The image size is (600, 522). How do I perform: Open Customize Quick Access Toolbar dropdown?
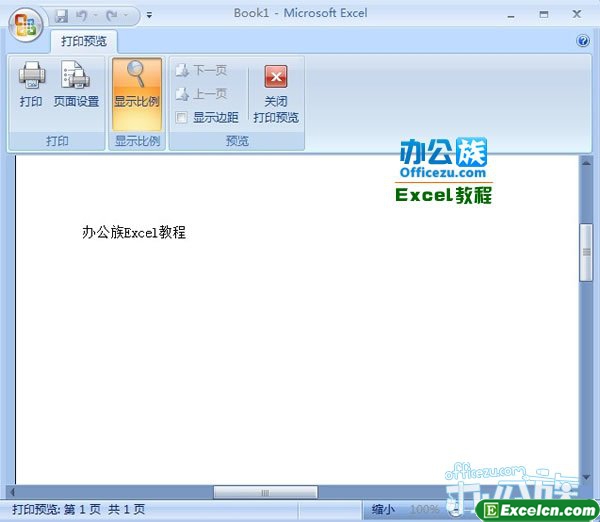pos(149,15)
